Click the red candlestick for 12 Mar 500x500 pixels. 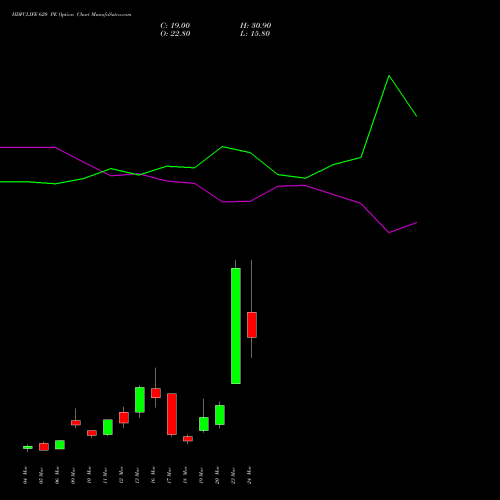(124, 417)
